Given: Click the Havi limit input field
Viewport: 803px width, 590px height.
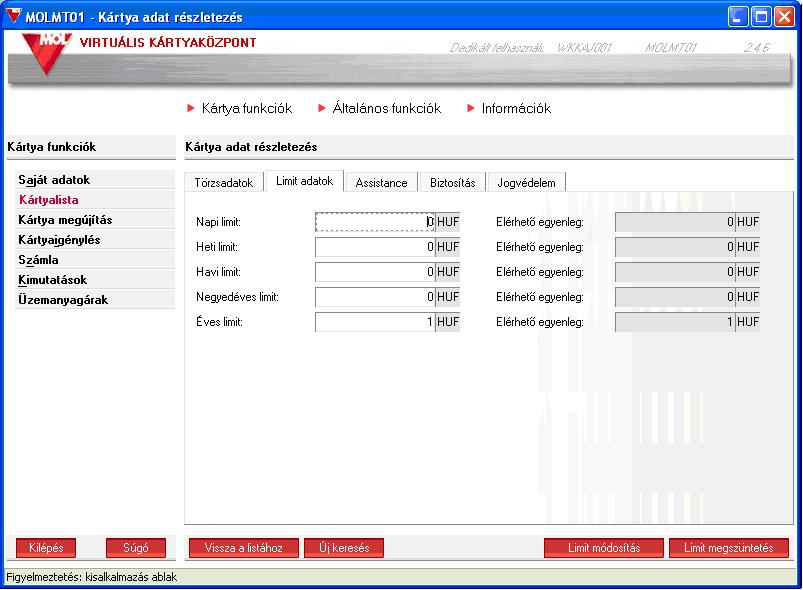Looking at the screenshot, I should 375,272.
